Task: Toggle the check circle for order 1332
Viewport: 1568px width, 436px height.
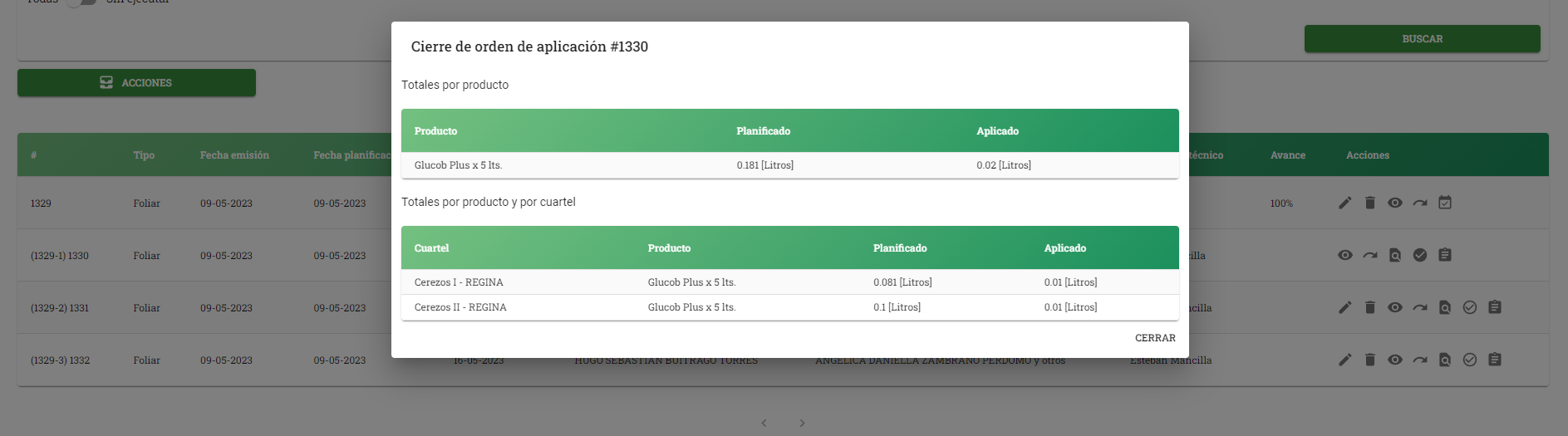Action: [1470, 360]
